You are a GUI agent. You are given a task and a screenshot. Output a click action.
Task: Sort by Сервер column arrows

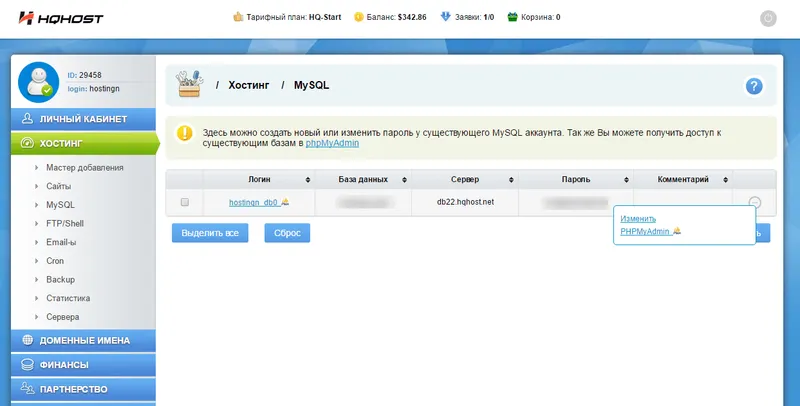click(x=511, y=180)
